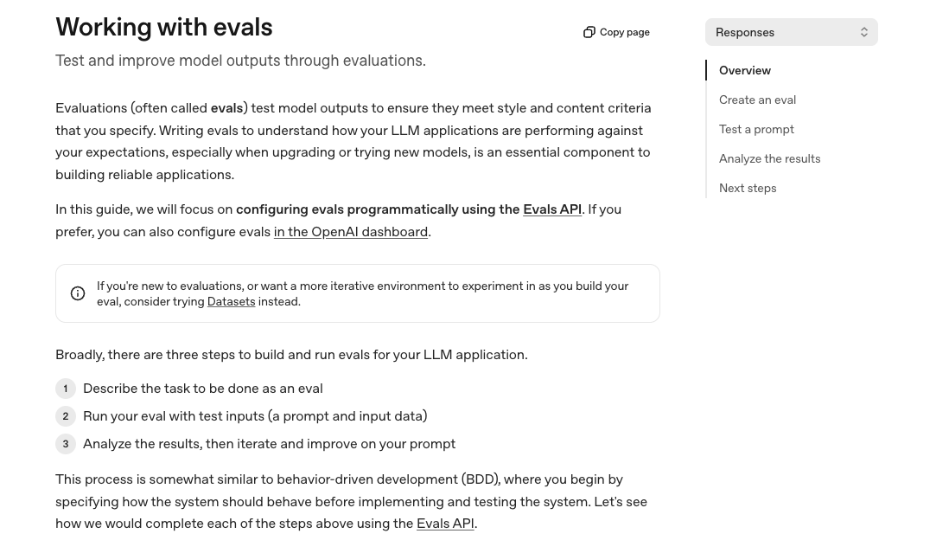This screenshot has width=936, height=553.
Task: Click the "Run your eval" list item text
Action: [x=255, y=416]
